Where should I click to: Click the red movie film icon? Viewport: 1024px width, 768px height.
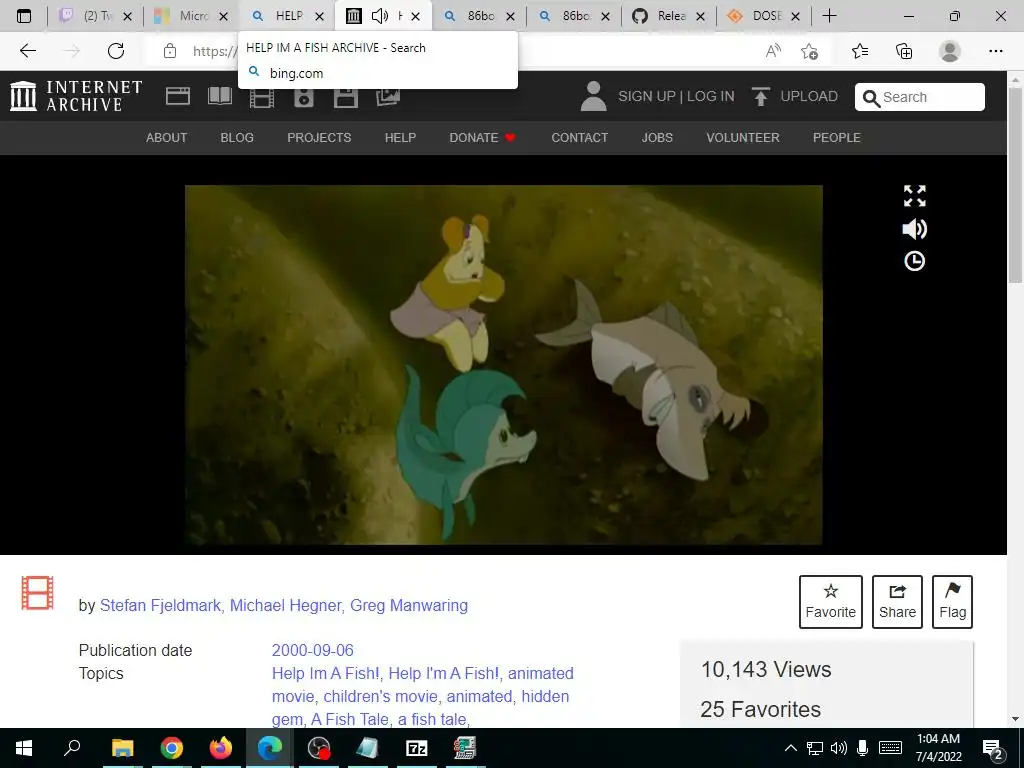[37, 592]
